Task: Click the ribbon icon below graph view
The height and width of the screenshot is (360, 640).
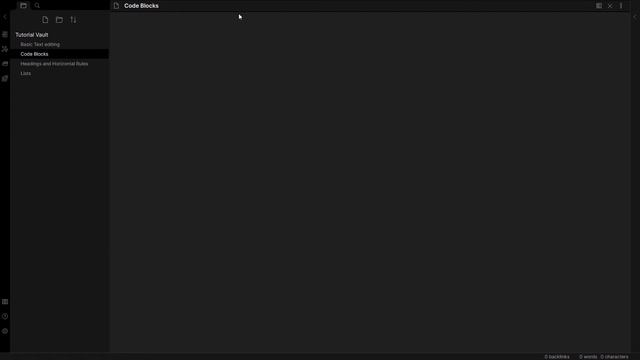Action: point(5,64)
